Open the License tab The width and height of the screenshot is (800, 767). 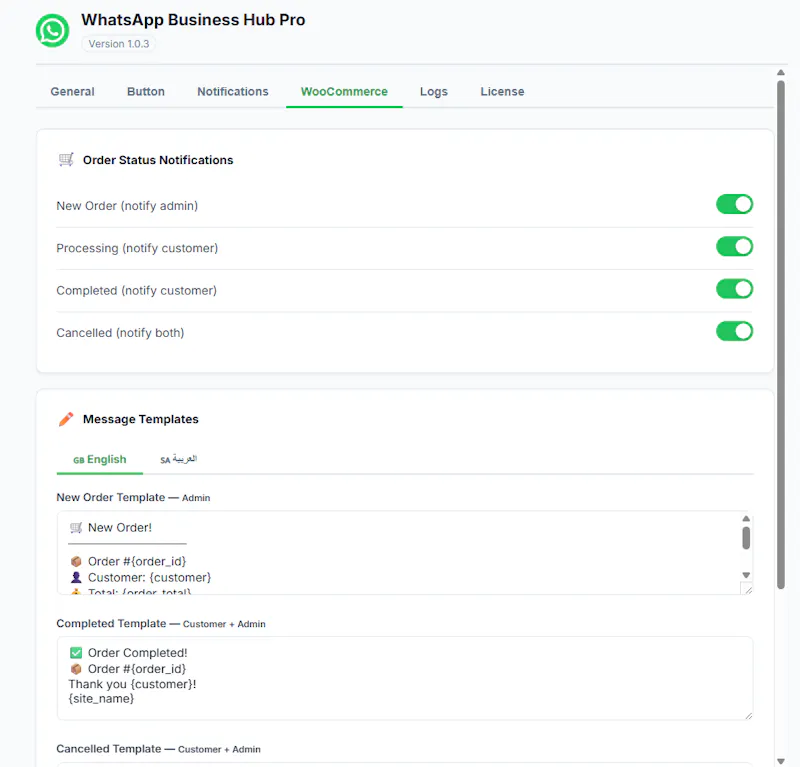point(502,91)
